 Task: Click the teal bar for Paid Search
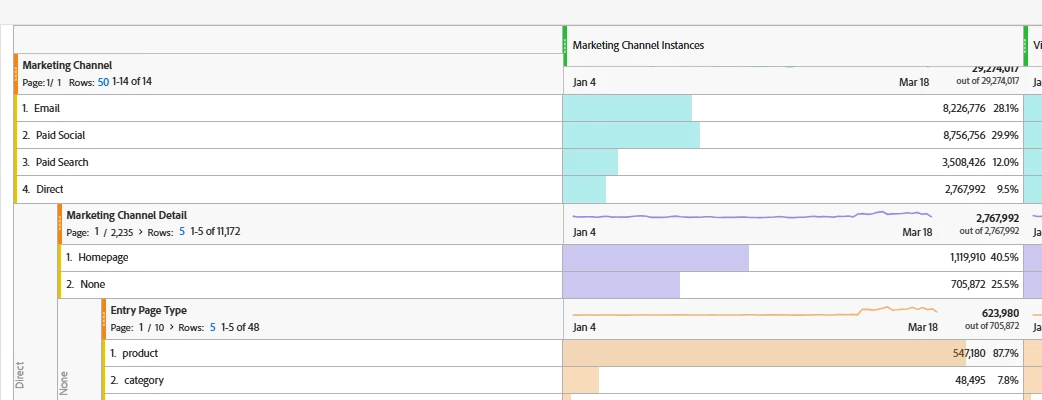pos(590,162)
